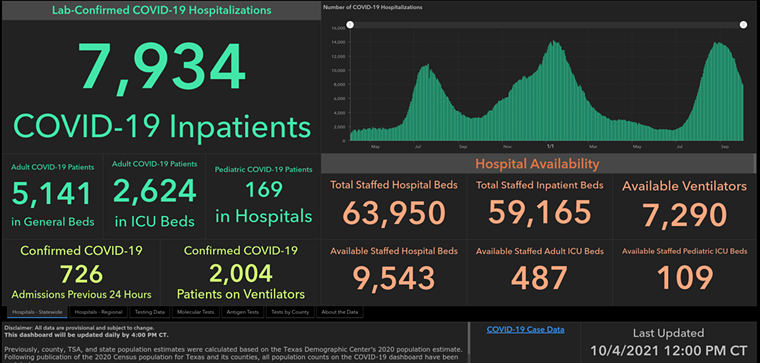Click the 2,624 in ICU Beds value

pos(155,191)
